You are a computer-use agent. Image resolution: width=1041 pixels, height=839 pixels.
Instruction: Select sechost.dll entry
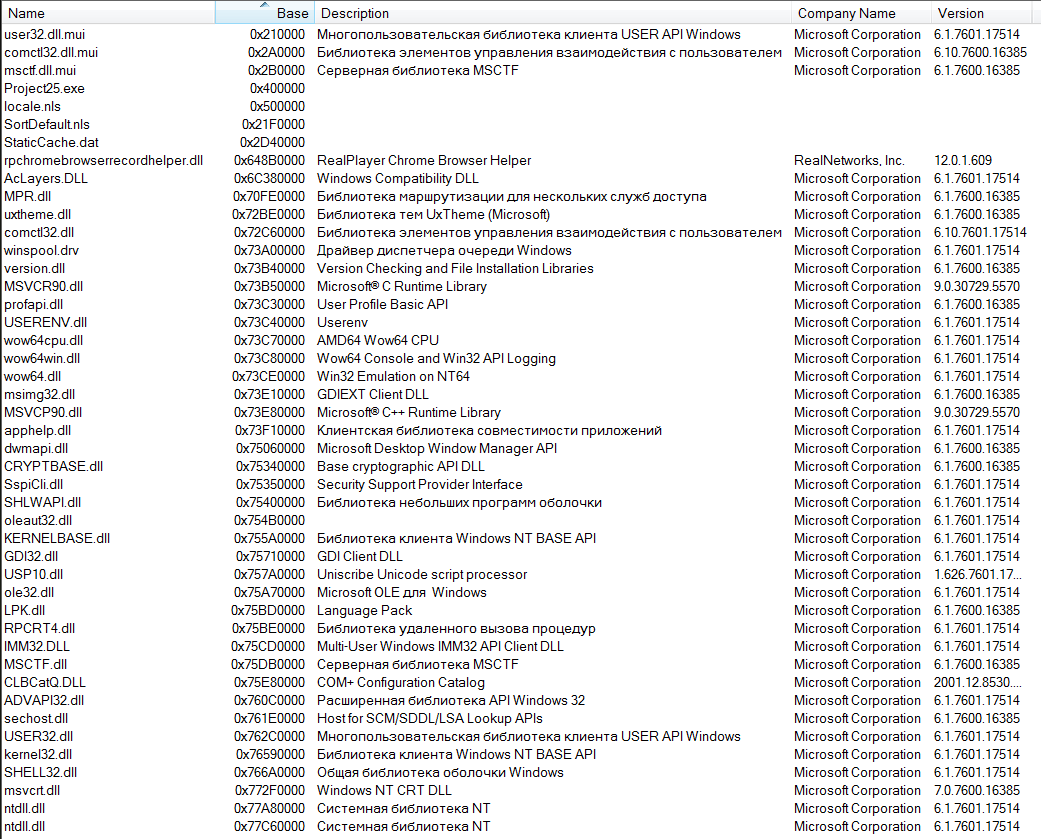coord(520,718)
